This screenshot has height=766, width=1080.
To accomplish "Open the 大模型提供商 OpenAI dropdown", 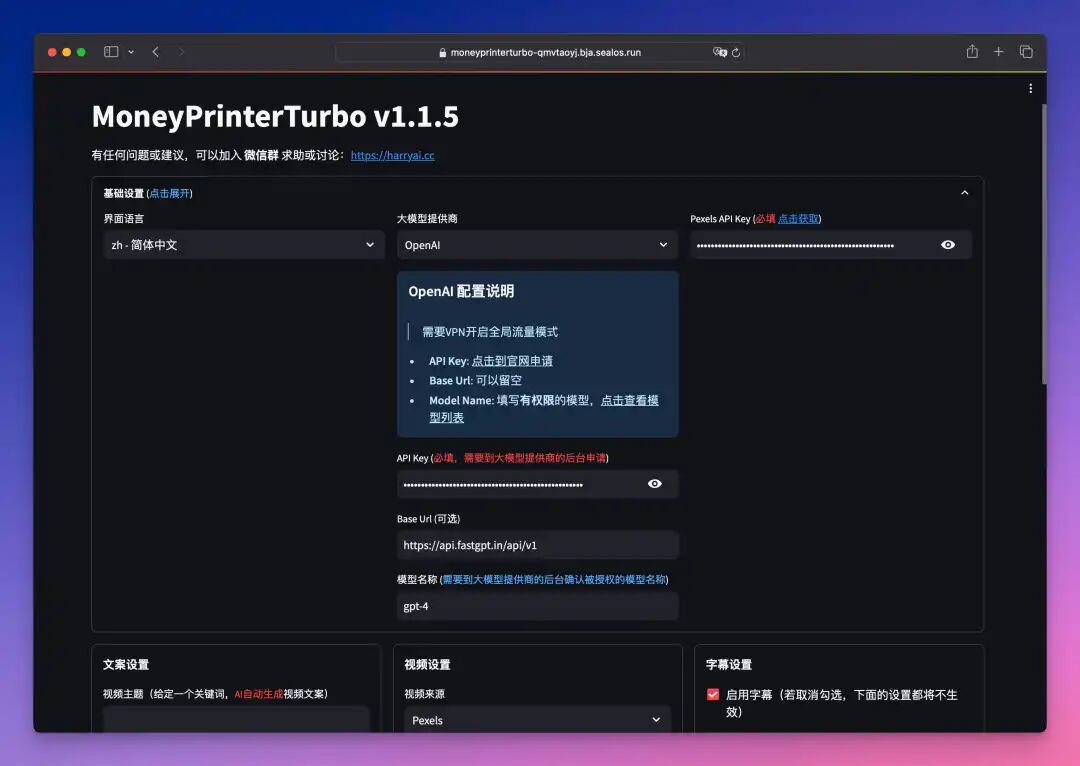I will pyautogui.click(x=537, y=245).
